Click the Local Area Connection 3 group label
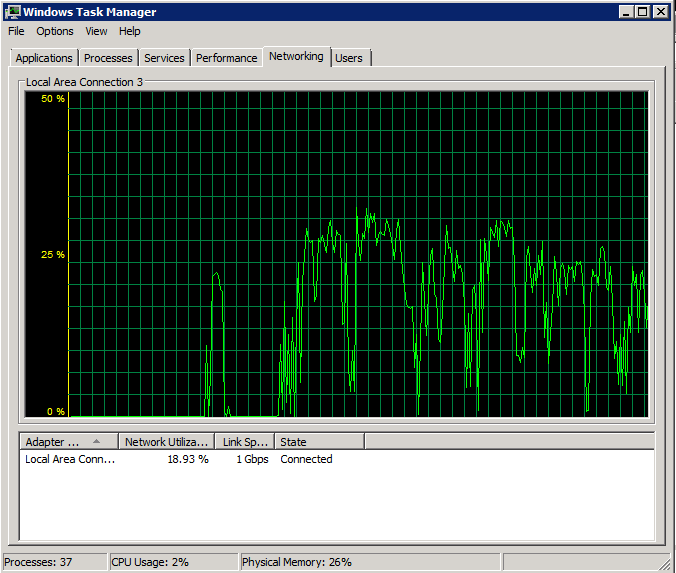676x573 pixels. click(84, 82)
